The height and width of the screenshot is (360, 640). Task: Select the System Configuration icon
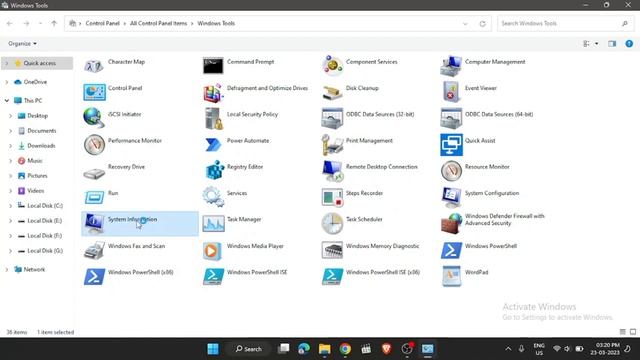[x=451, y=197]
